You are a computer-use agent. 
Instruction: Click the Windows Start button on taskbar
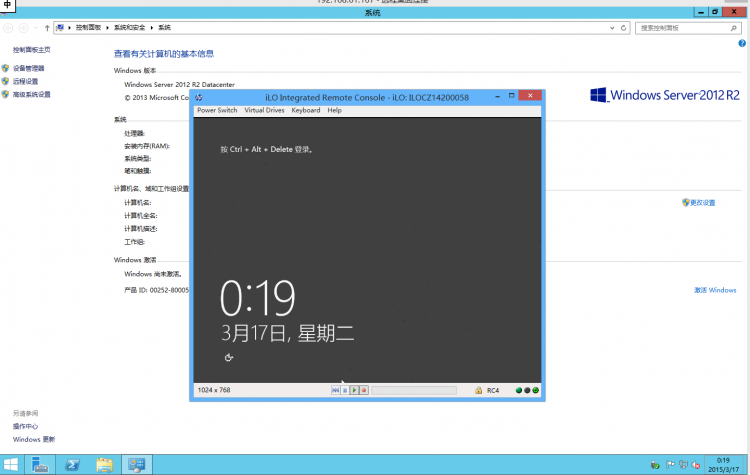pos(11,464)
